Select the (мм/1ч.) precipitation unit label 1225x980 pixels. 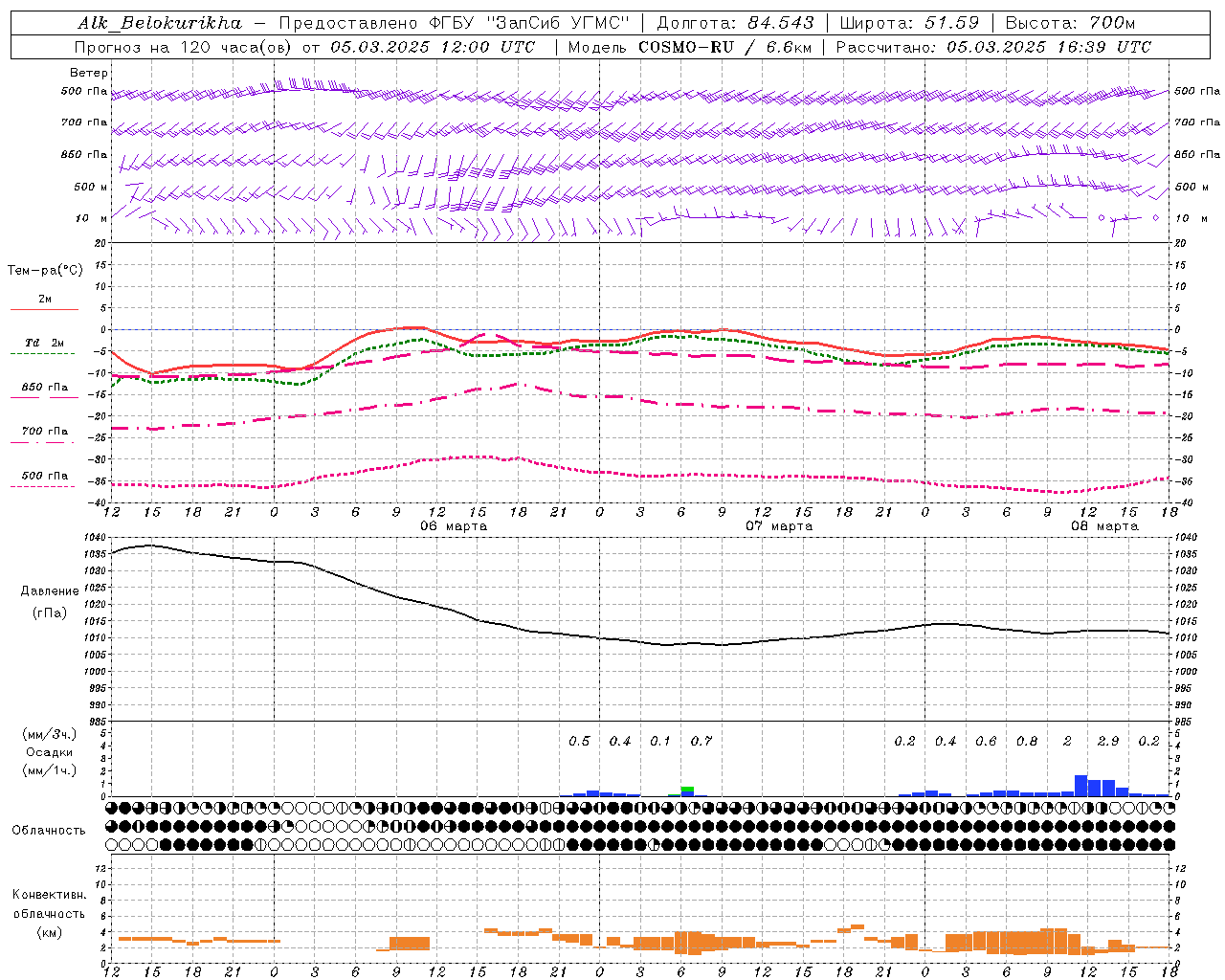coord(48,770)
